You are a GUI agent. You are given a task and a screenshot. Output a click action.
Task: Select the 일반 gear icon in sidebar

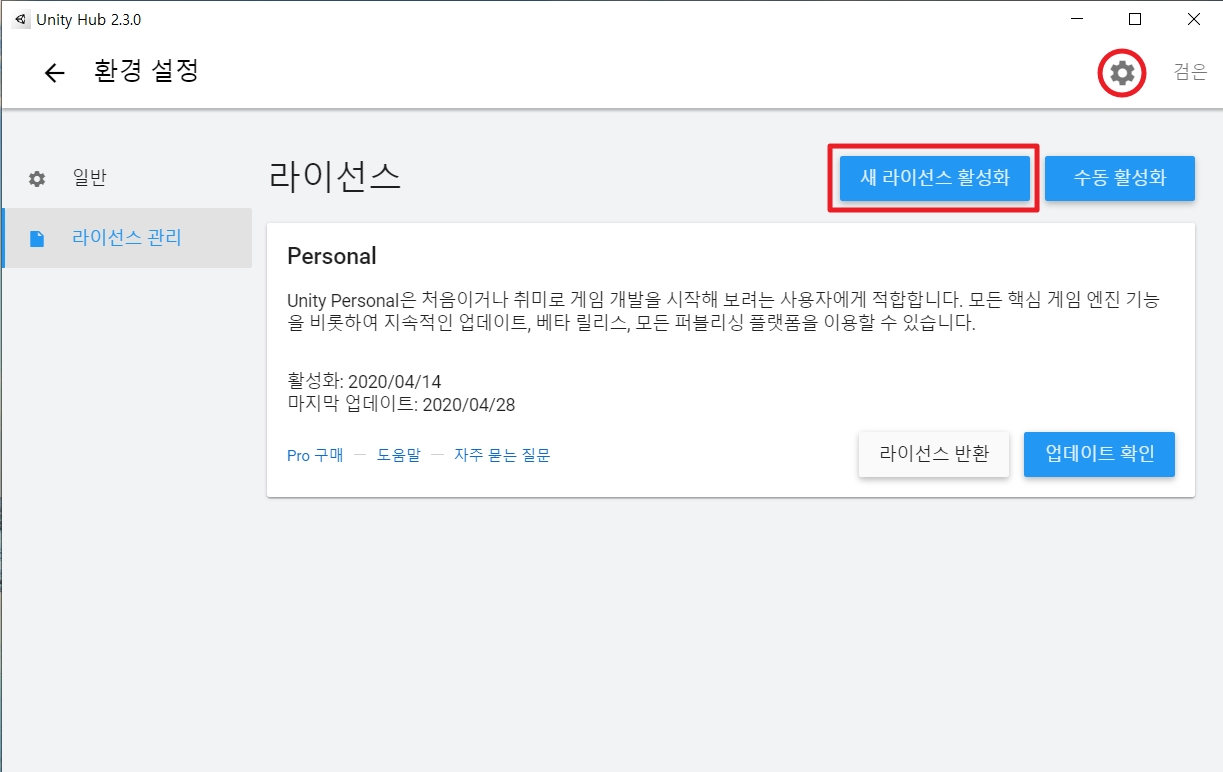point(37,179)
